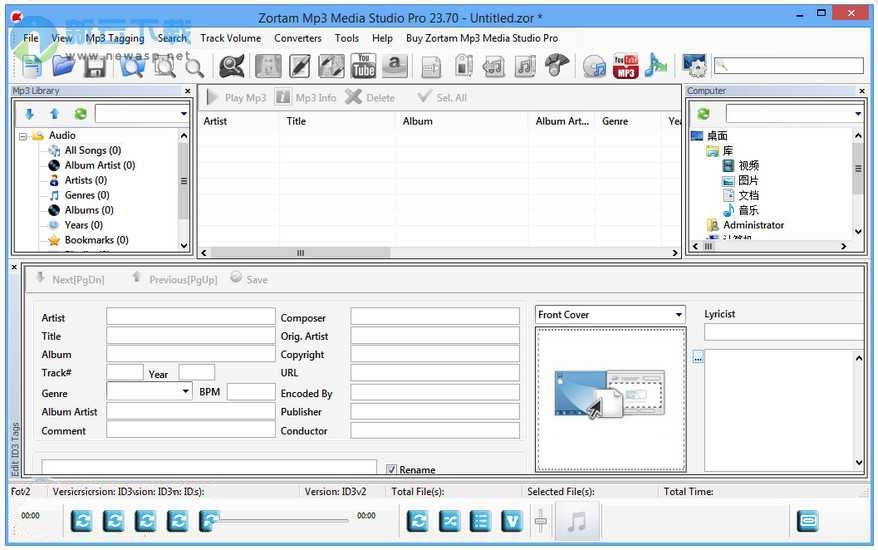Click the mp3 player device icon
Image resolution: width=878 pixels, height=550 pixels.
(463, 66)
